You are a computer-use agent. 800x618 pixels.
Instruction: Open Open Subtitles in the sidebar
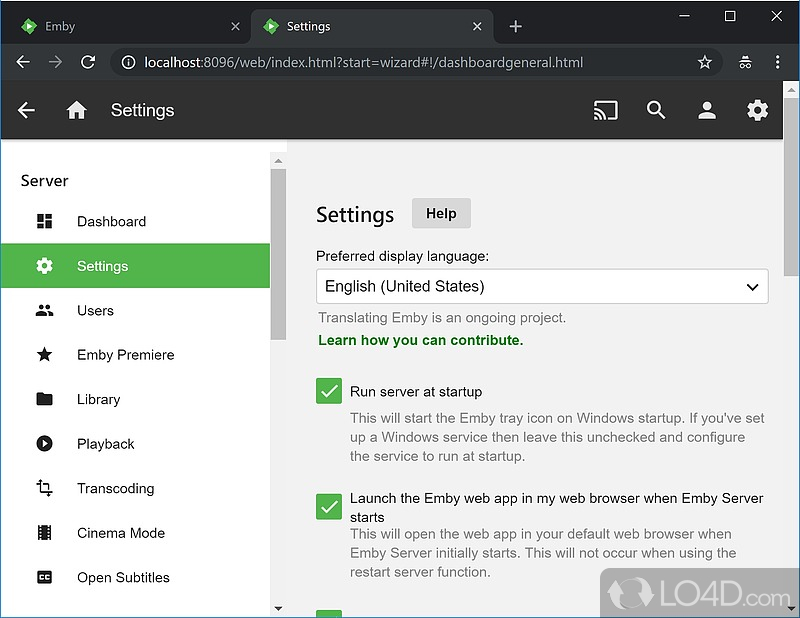(x=135, y=577)
